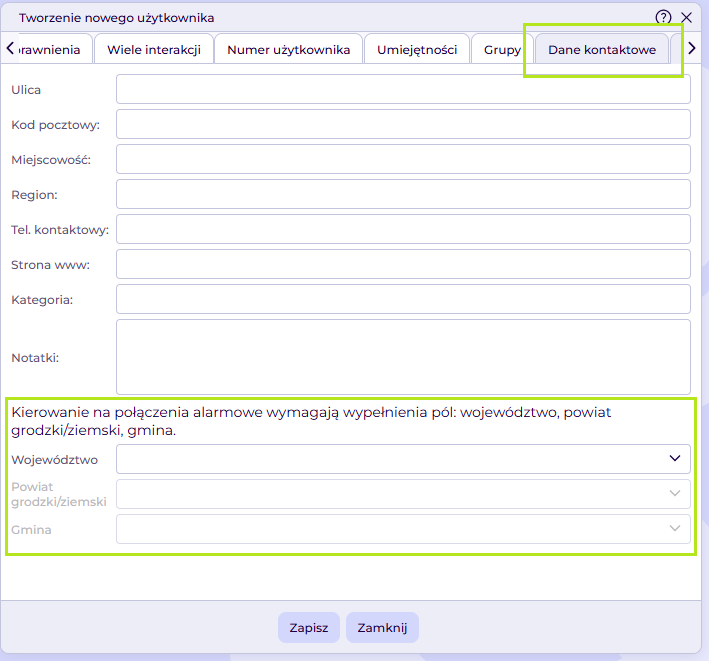709x661 pixels.
Task: Open the Numer użytkownika tab
Action: coord(288,49)
